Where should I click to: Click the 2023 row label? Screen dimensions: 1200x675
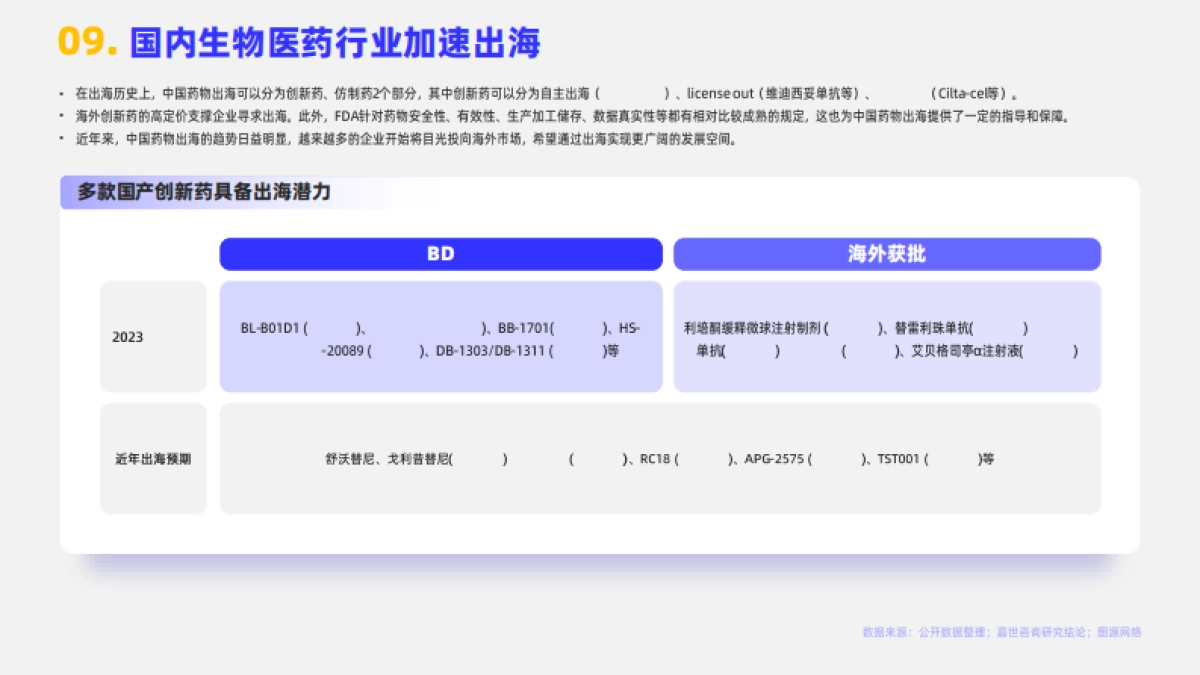click(126, 337)
